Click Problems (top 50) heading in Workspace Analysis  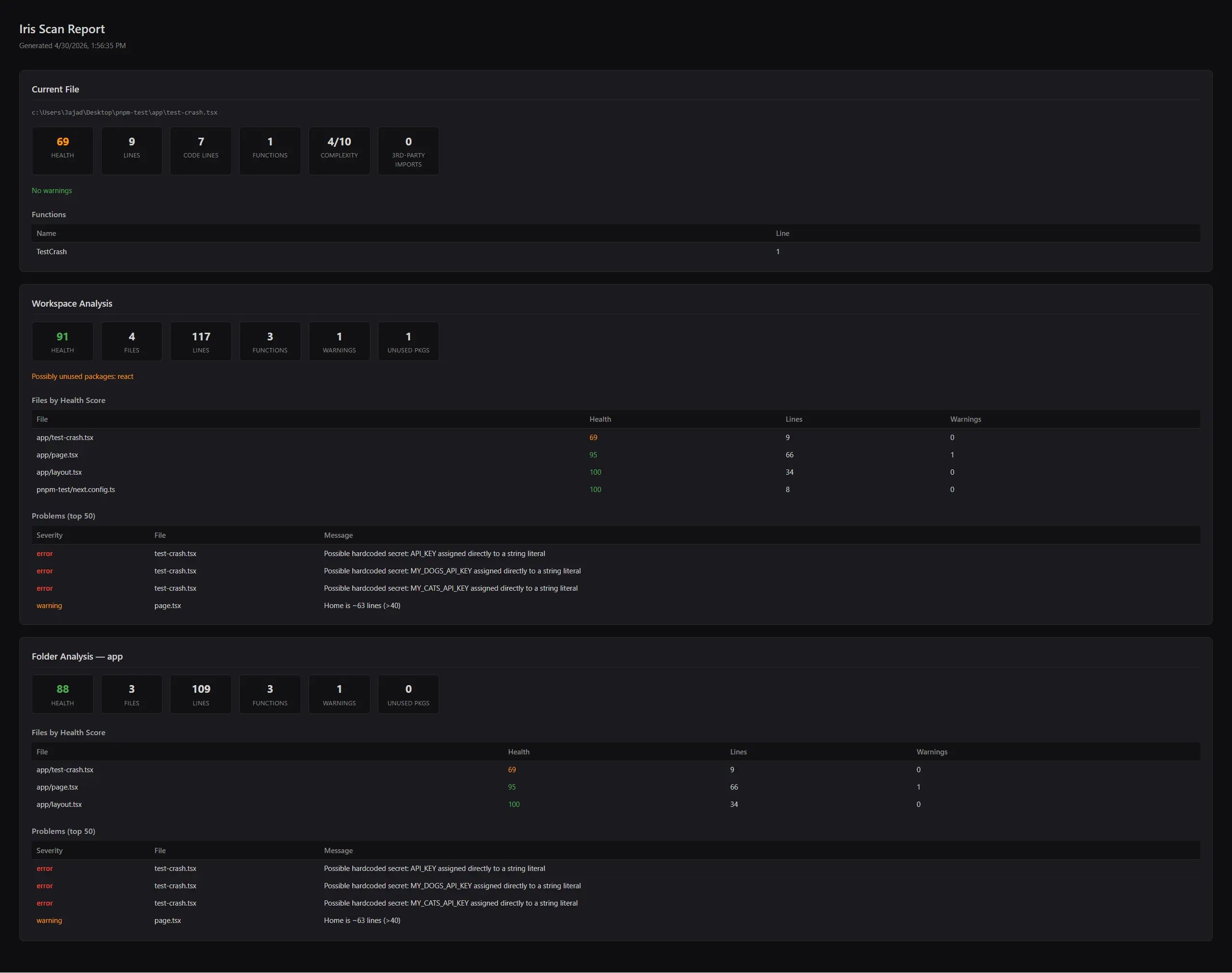pyautogui.click(x=63, y=516)
